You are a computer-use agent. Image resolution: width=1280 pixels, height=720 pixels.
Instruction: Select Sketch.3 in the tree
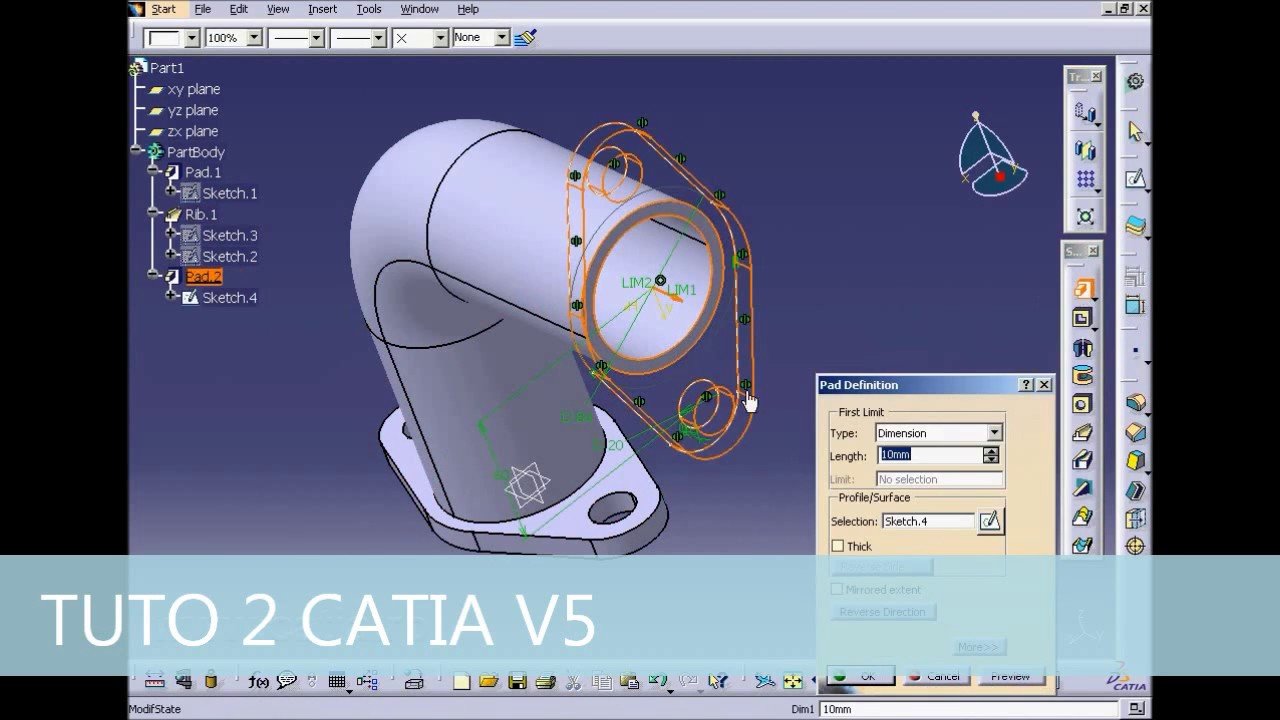pyautogui.click(x=230, y=235)
